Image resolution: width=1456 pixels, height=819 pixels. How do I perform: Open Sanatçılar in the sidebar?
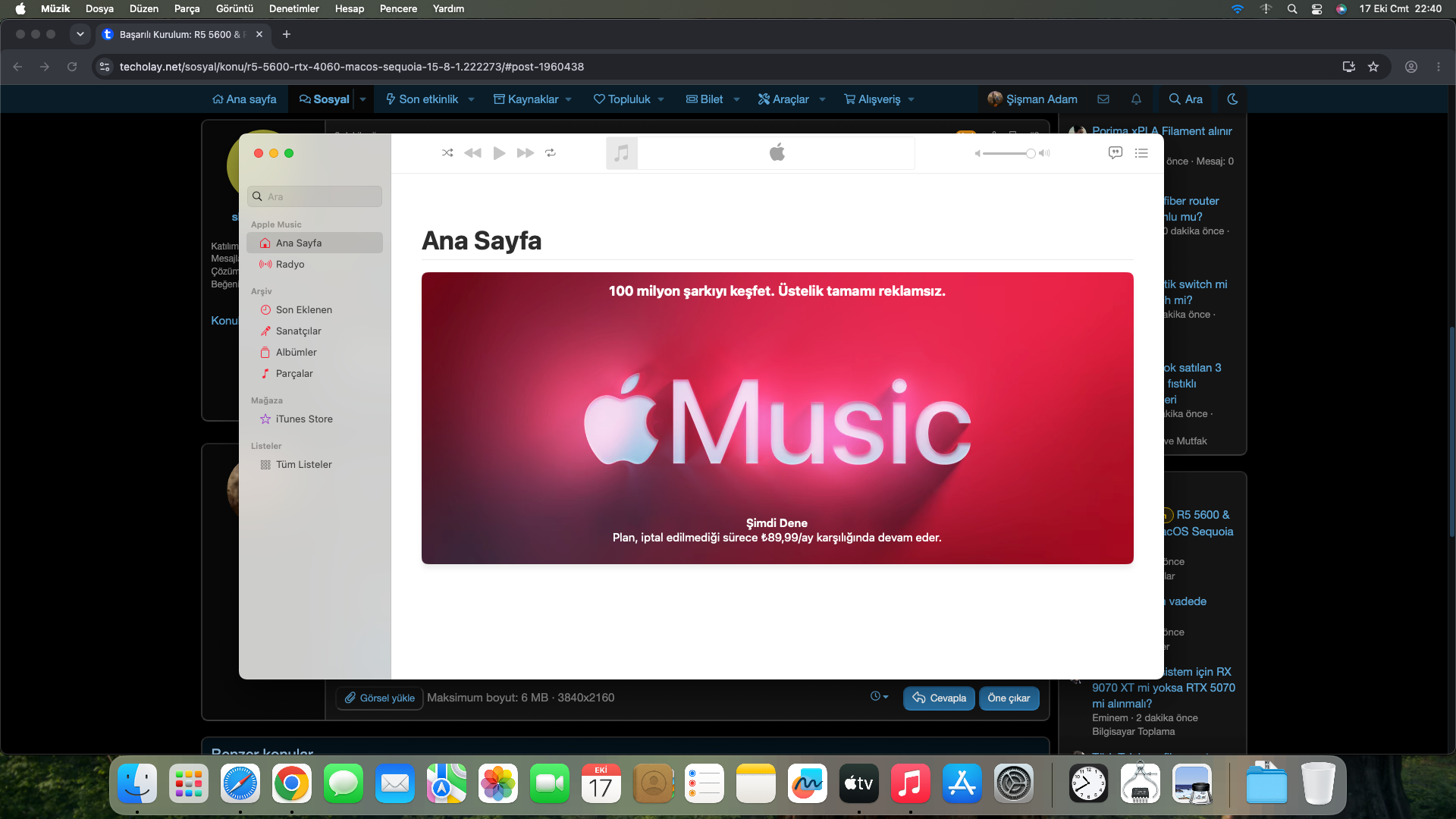pyautogui.click(x=315, y=331)
